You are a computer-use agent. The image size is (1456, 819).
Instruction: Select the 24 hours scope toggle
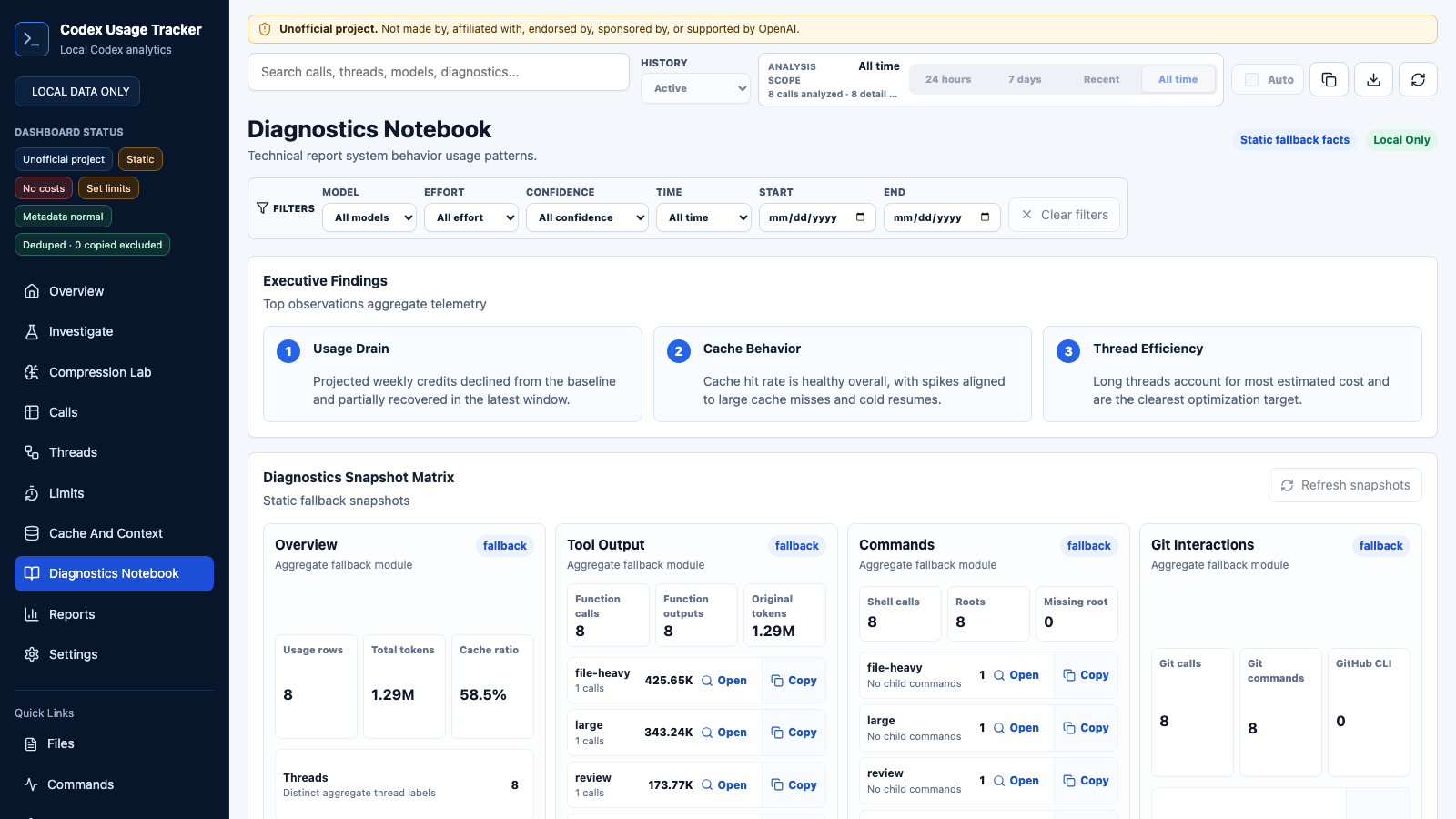(948, 79)
